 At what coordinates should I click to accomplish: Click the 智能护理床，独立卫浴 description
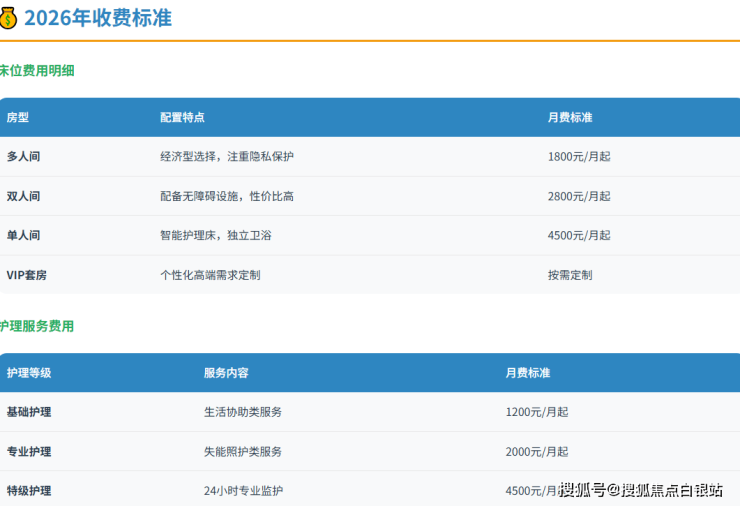click(216, 235)
